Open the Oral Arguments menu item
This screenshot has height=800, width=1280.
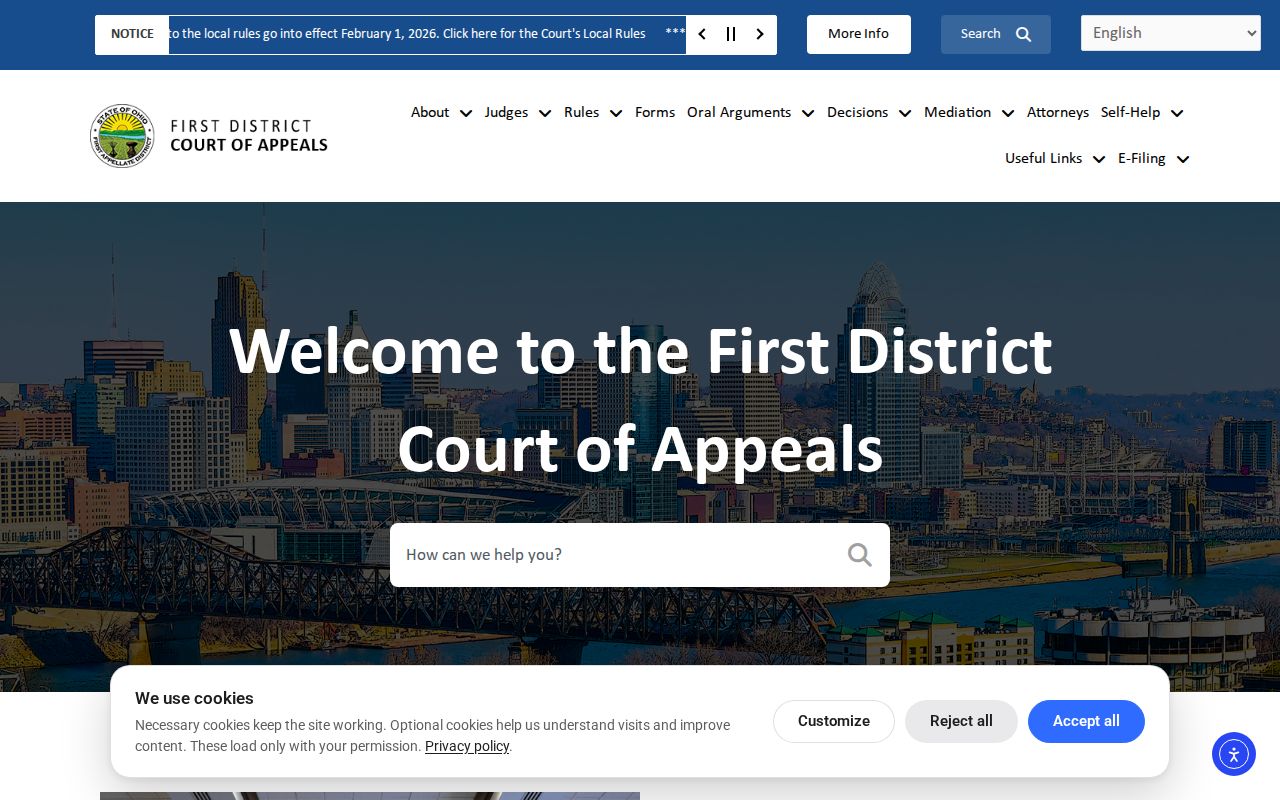pyautogui.click(x=739, y=112)
